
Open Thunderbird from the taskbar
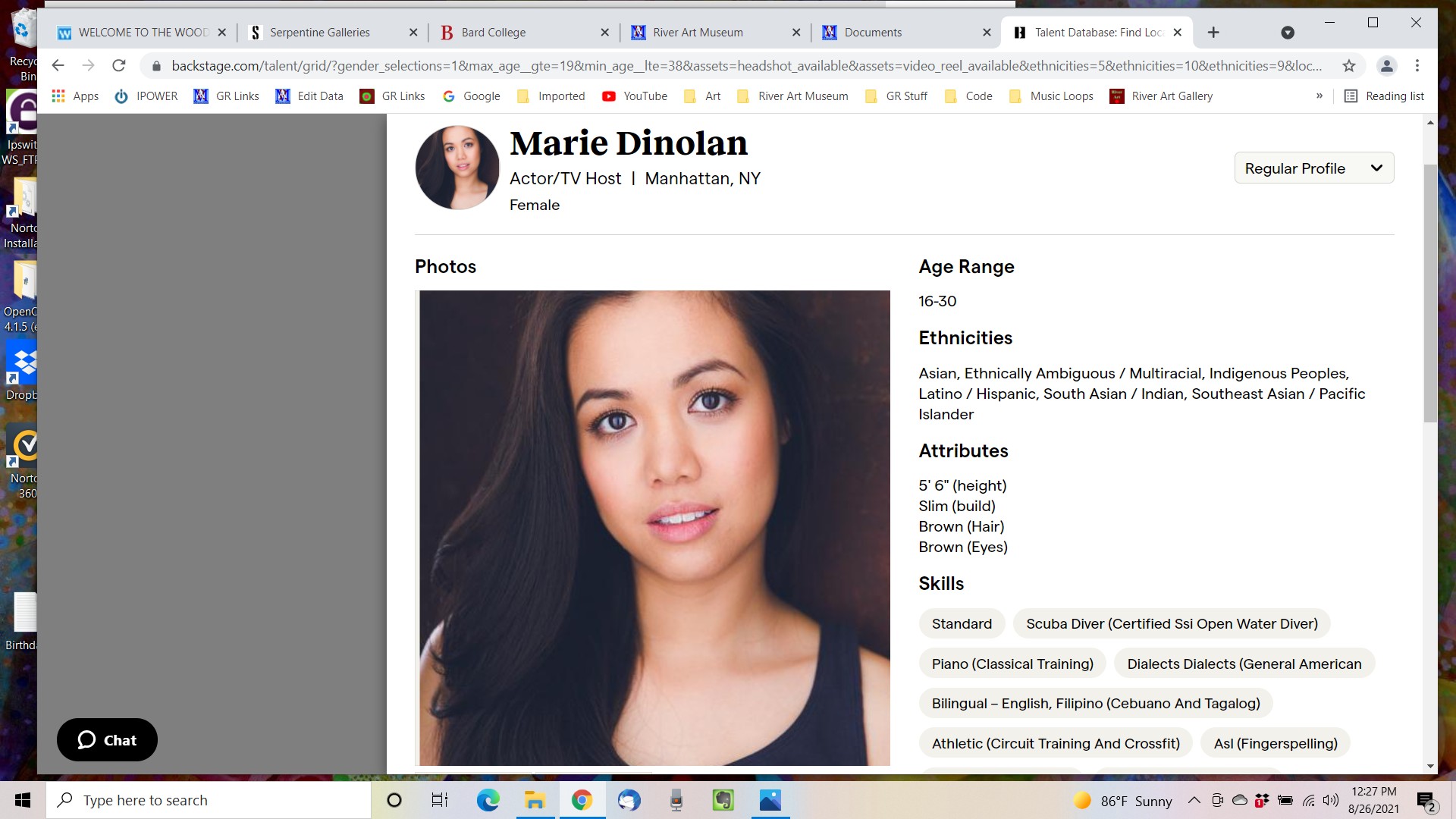(629, 800)
